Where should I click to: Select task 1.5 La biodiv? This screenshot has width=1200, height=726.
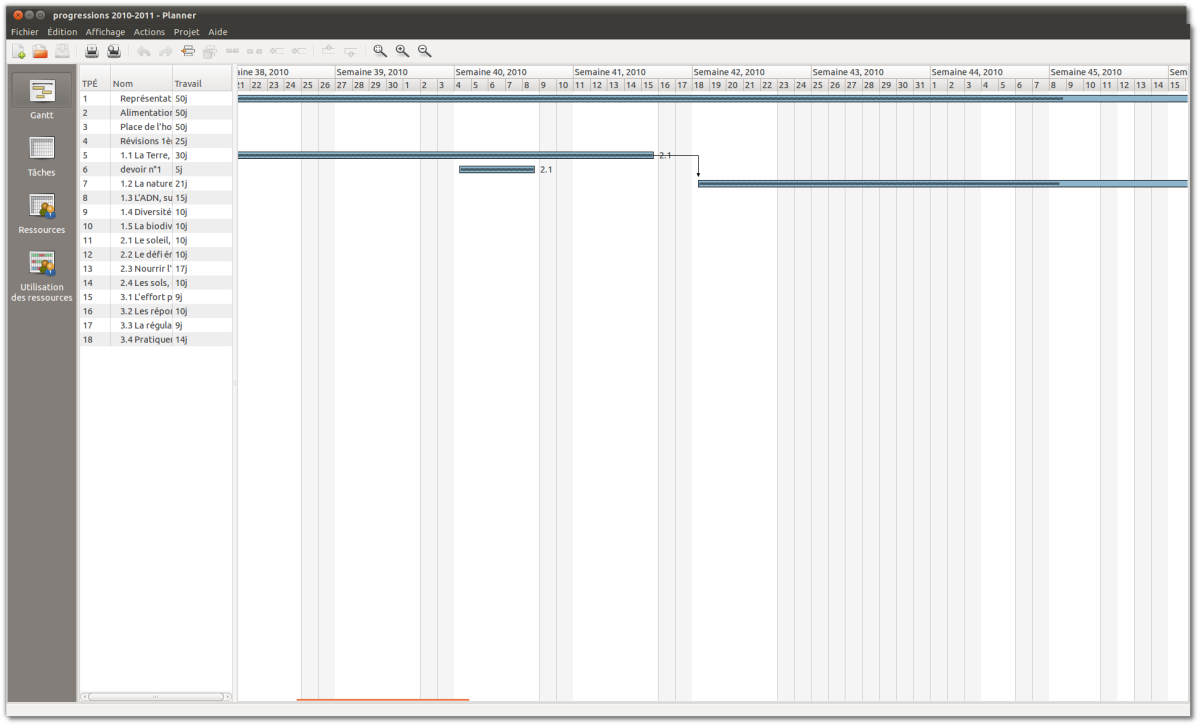coord(156,226)
